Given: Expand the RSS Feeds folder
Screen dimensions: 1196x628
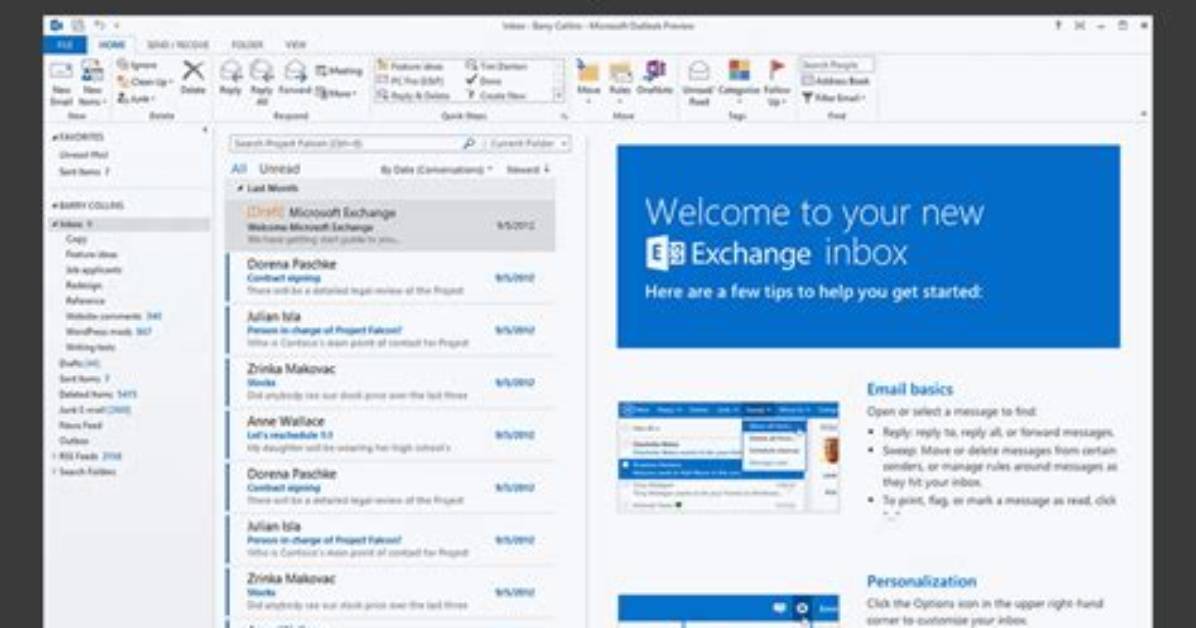Looking at the screenshot, I should (55, 456).
